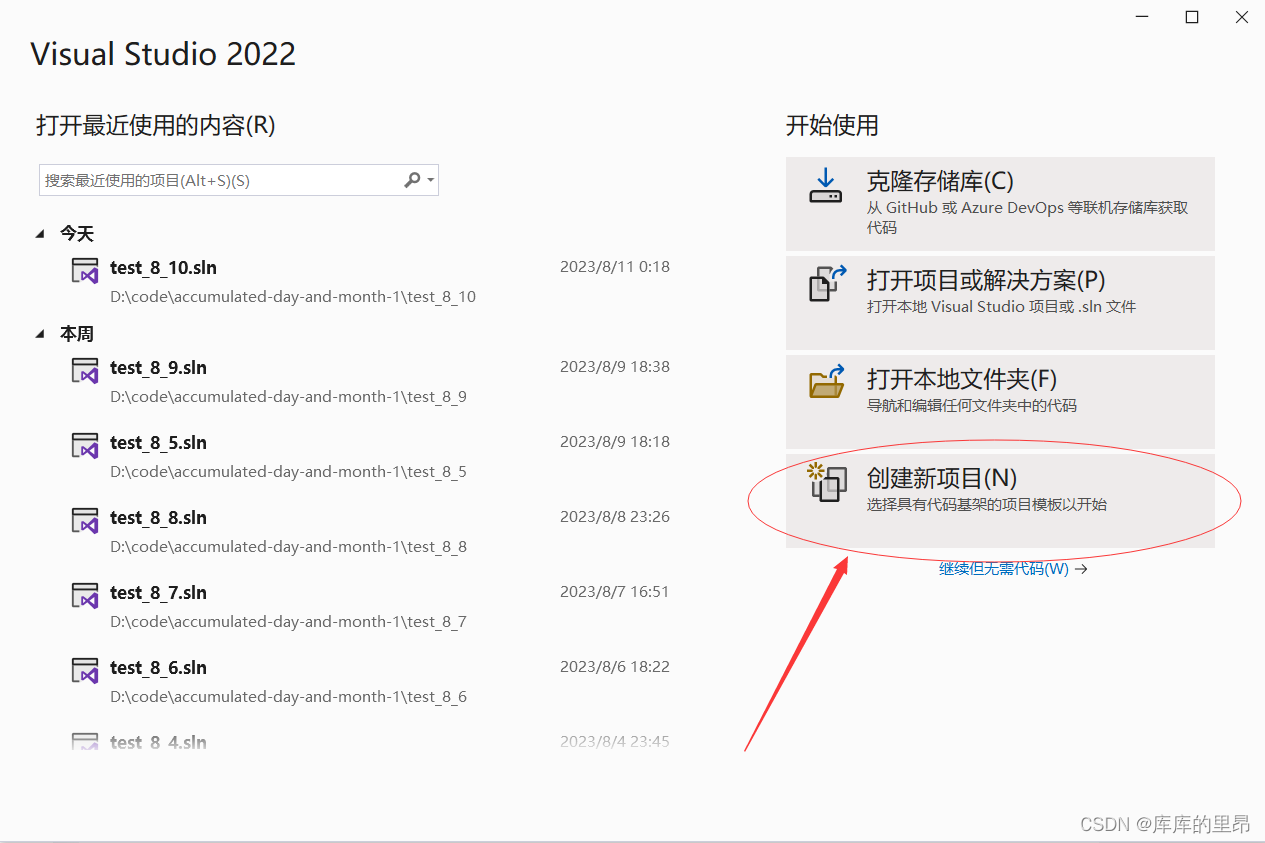This screenshot has width=1265, height=843.
Task: Click the 选择具有代码基架的项目模板以开始 description
Action: pos(987,505)
